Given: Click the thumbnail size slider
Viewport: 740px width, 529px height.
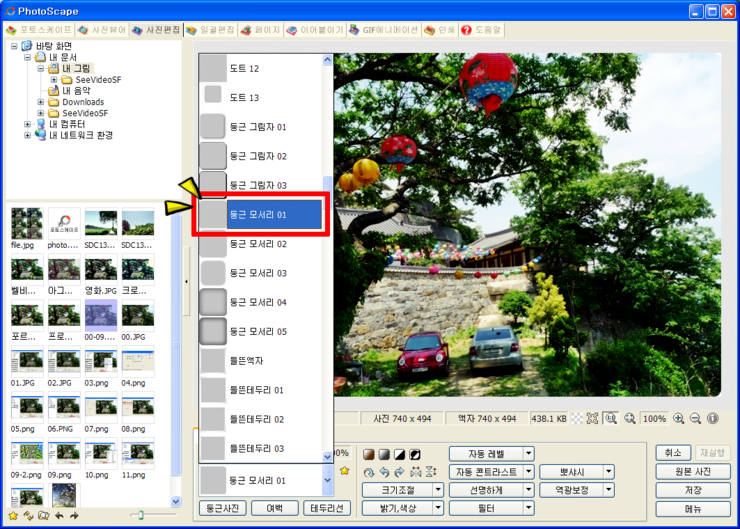Looking at the screenshot, I should pyautogui.click(x=140, y=515).
